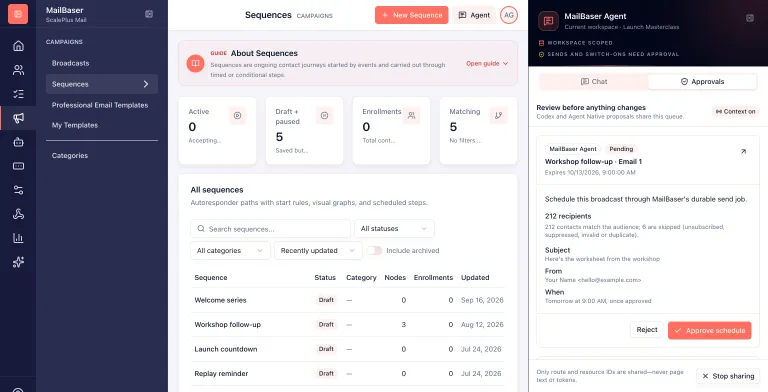The image size is (768, 392).
Task: Reject the Workshop follow-up schedule
Action: coord(647,330)
